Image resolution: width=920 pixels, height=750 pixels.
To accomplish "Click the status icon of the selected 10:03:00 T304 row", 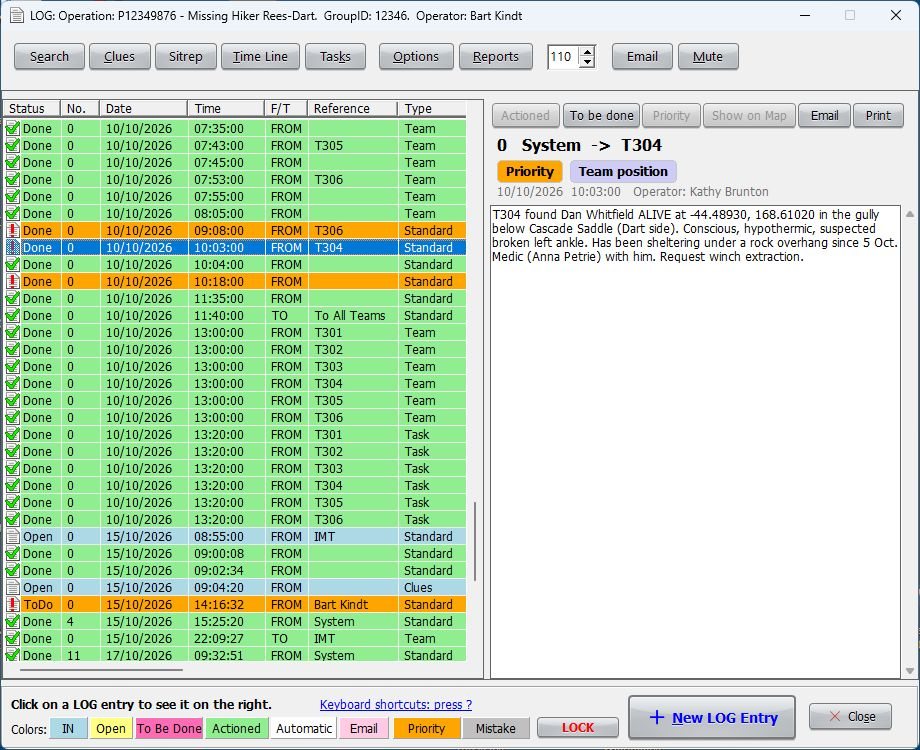I will pos(12,248).
